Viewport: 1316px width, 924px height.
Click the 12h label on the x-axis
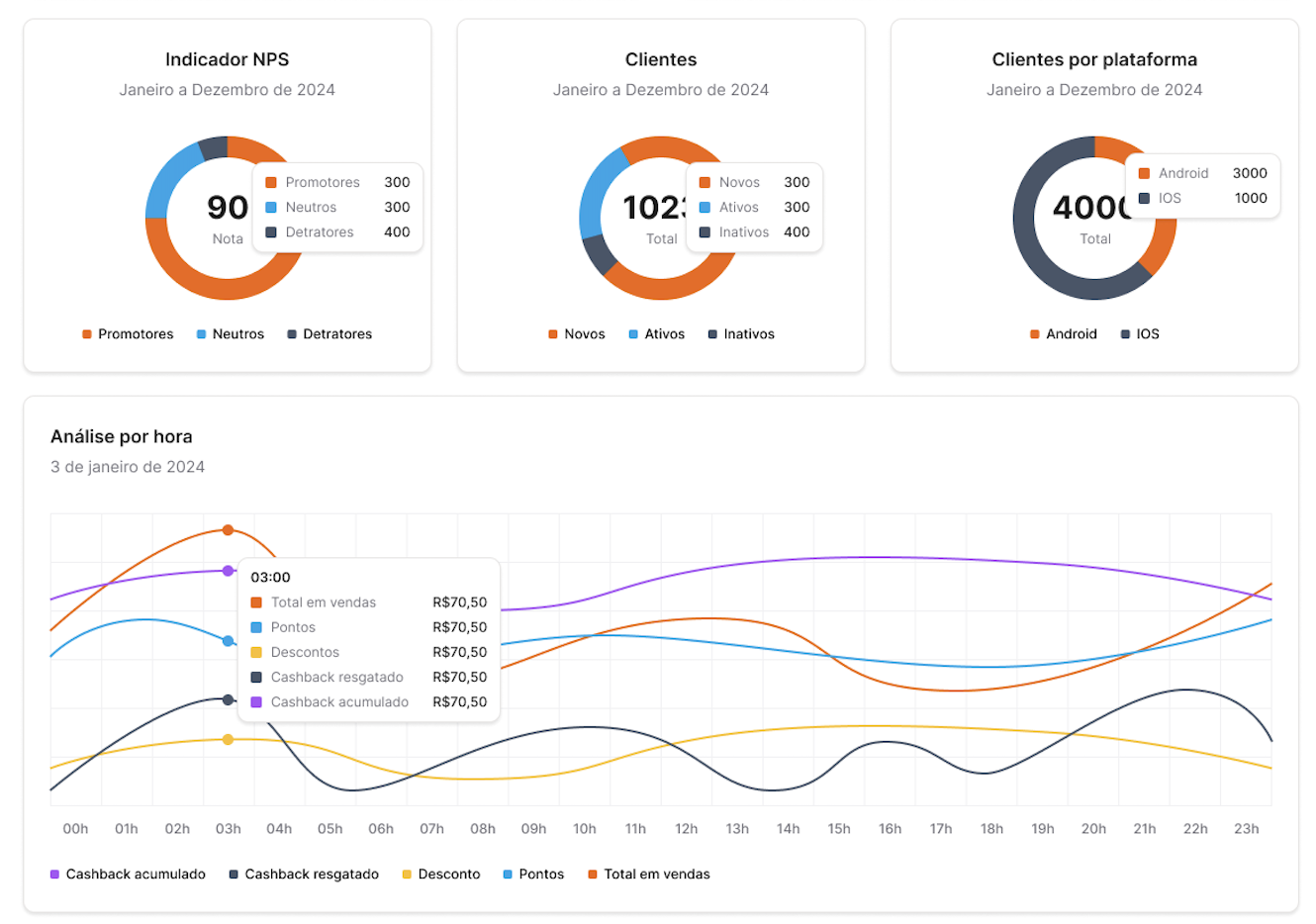pyautogui.click(x=686, y=829)
